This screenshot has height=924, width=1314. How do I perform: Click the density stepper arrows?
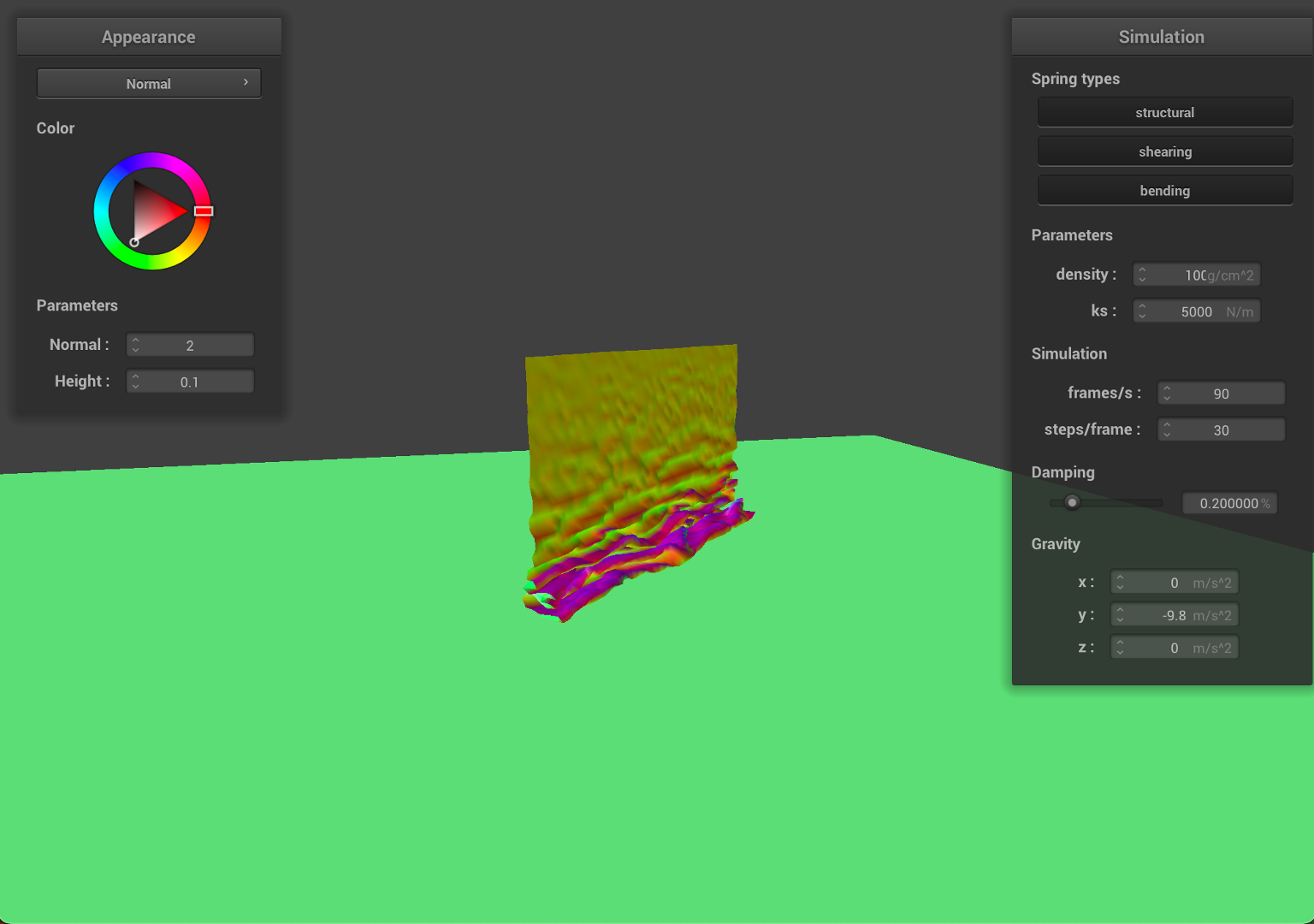(1142, 275)
